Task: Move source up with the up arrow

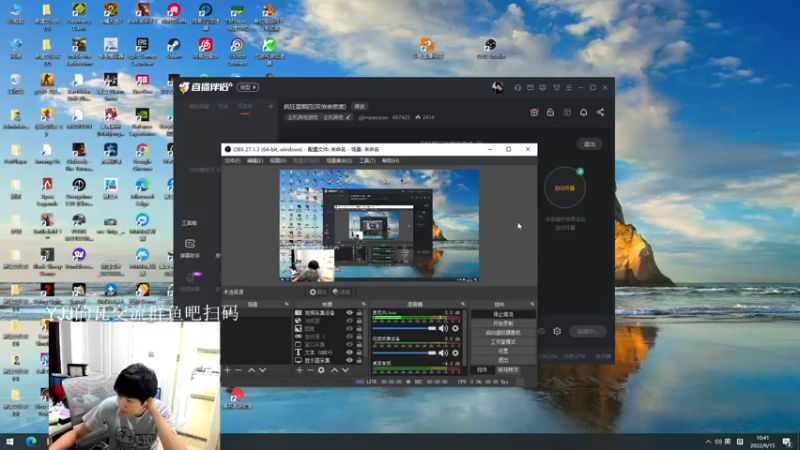Action: 334,370
